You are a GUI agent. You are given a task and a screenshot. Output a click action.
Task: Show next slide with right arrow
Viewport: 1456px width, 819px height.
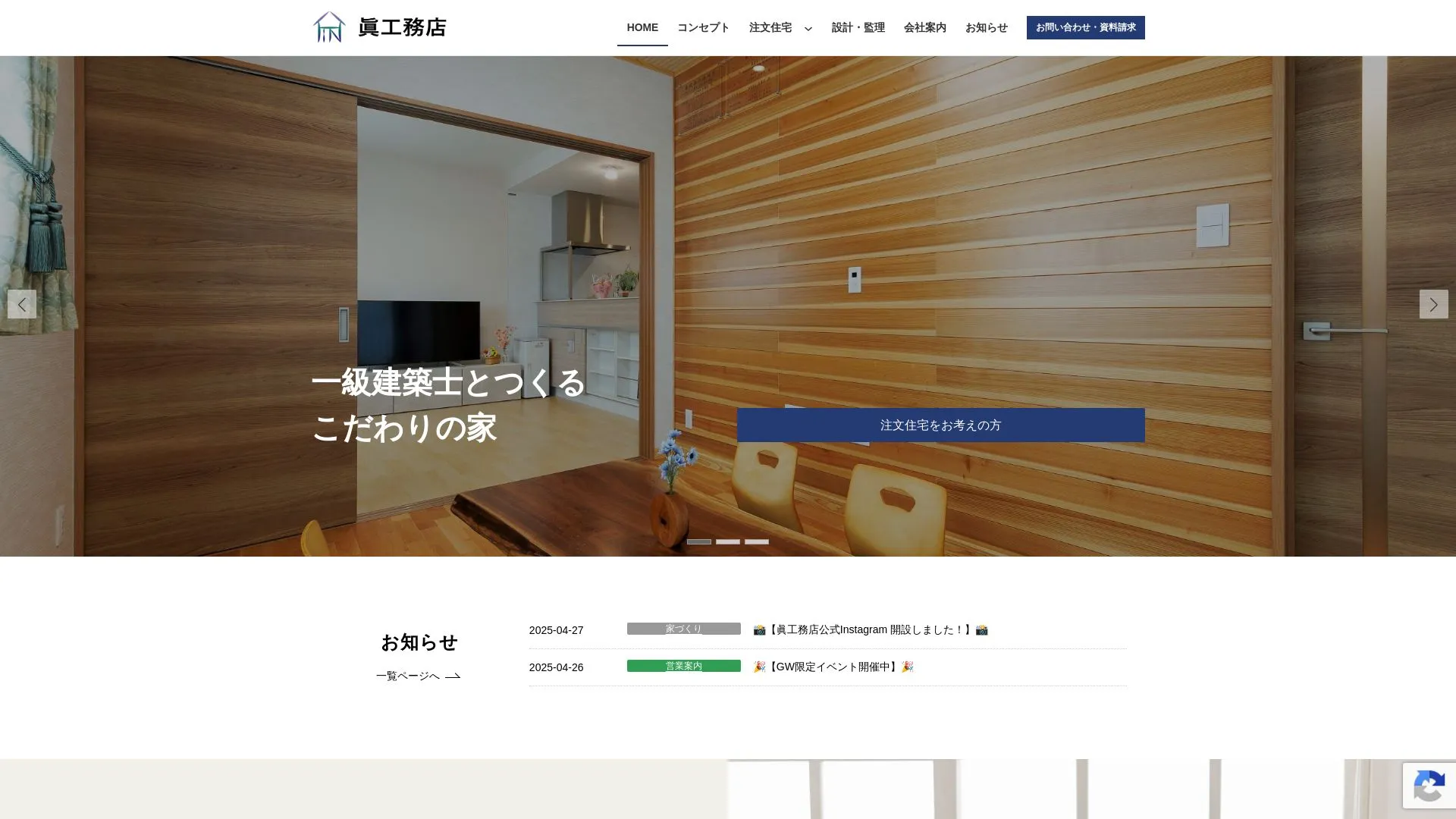tap(1433, 304)
